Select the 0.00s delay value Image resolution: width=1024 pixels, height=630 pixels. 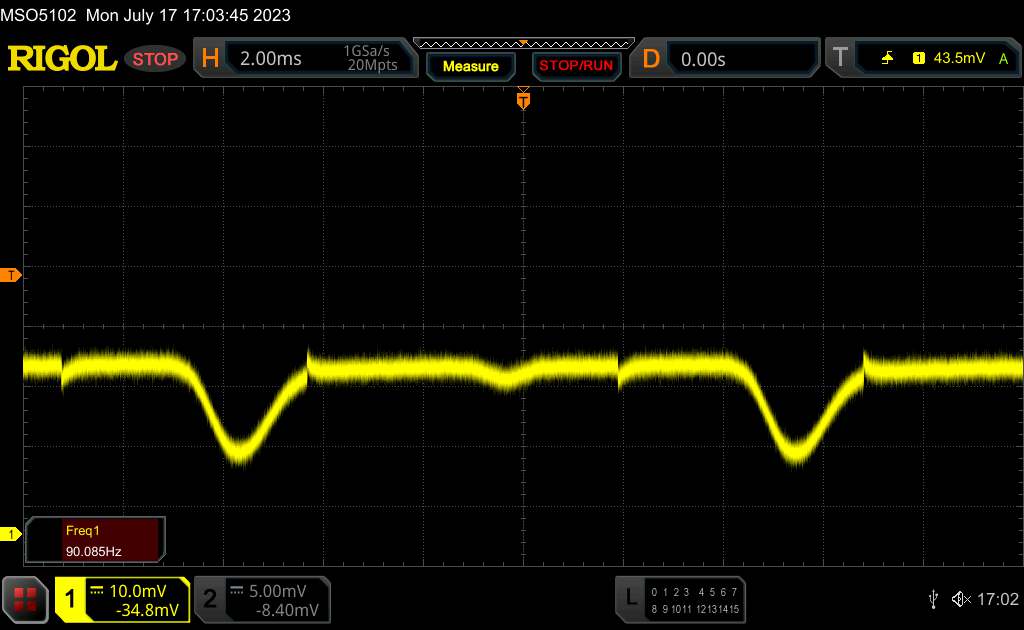point(703,59)
